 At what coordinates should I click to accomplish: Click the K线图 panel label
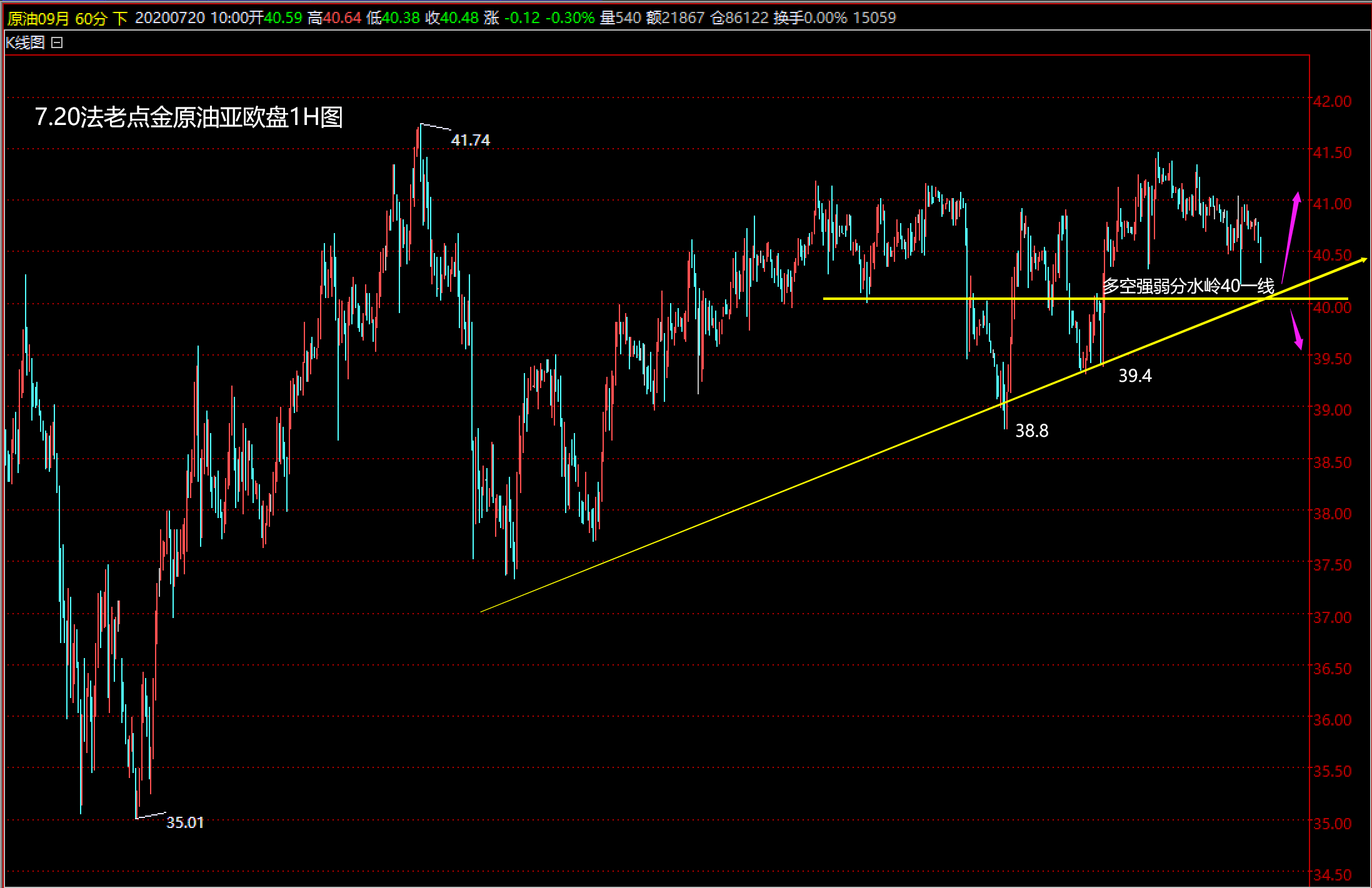[25, 42]
